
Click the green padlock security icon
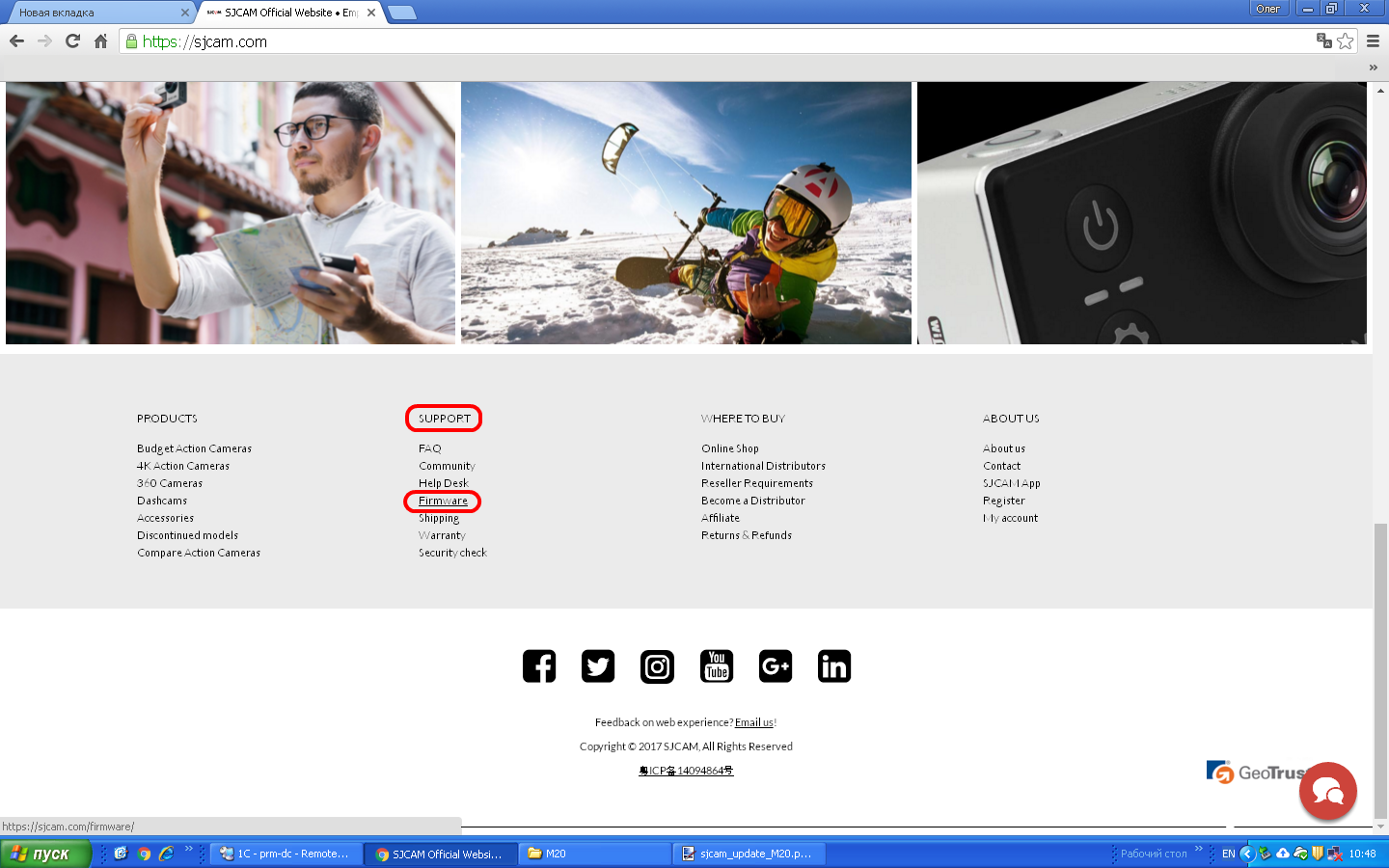coord(131,41)
